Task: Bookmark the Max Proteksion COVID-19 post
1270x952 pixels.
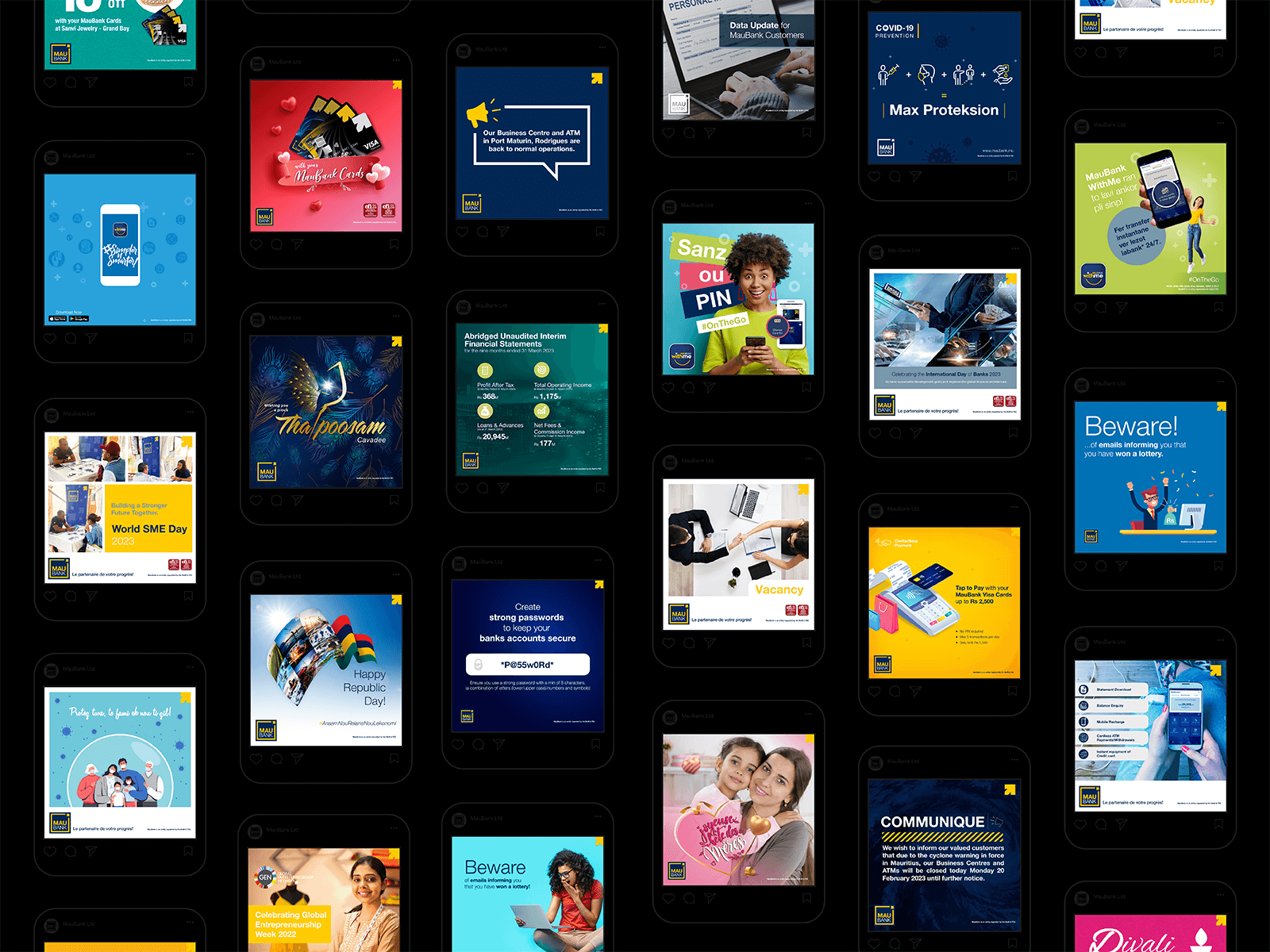Action: pos(1012,176)
